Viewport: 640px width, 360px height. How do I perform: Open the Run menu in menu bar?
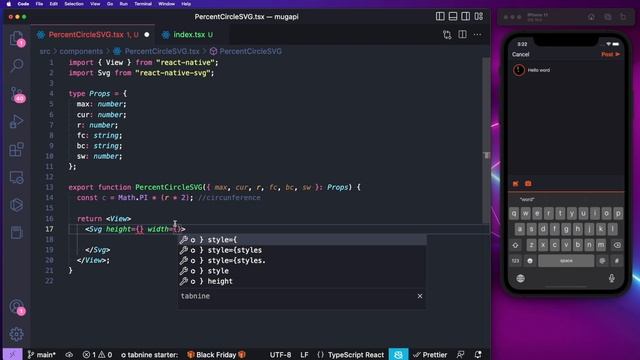click(x=124, y=4)
